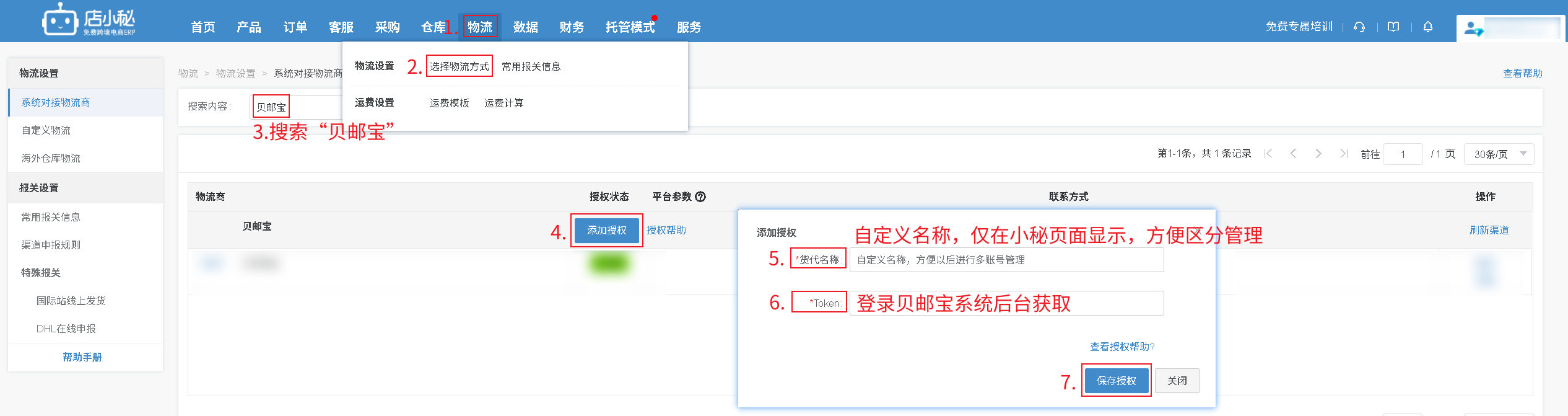
Task: Click 保存授权 button in dialog
Action: pos(1117,381)
